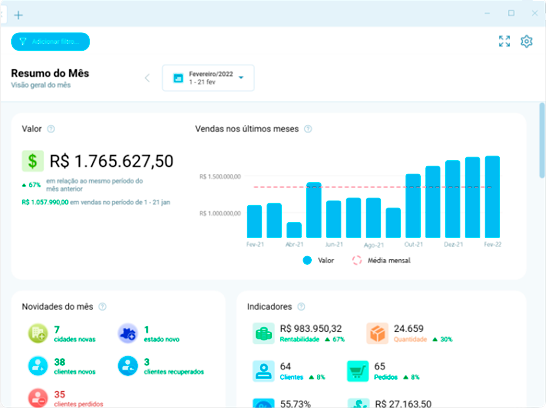Click the Pedidos shopping cart icon

(358, 371)
